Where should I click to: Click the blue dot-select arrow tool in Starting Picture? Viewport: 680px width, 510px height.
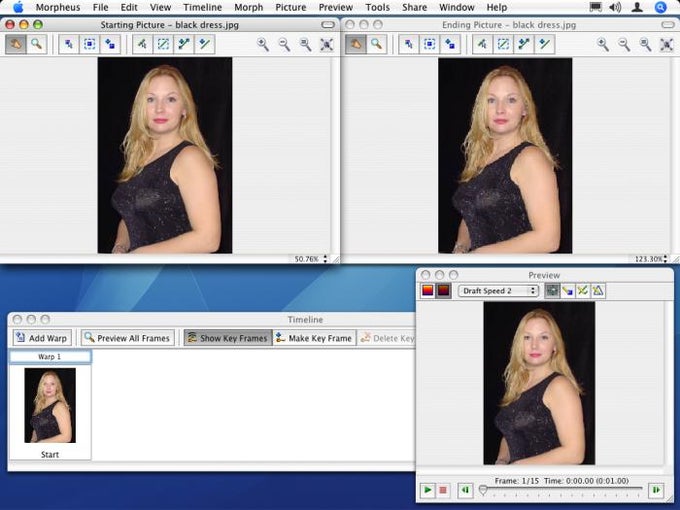pyautogui.click(x=69, y=44)
